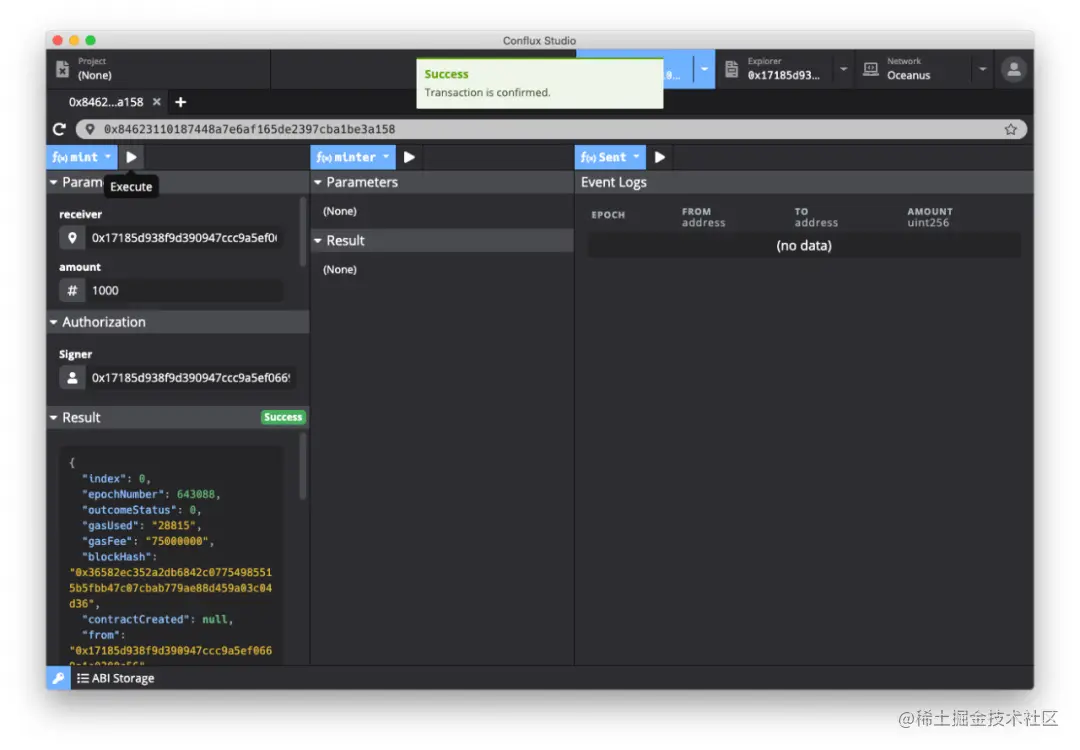This screenshot has width=1080, height=750.
Task: Edit the amount field showing 1000
Action: (x=184, y=291)
